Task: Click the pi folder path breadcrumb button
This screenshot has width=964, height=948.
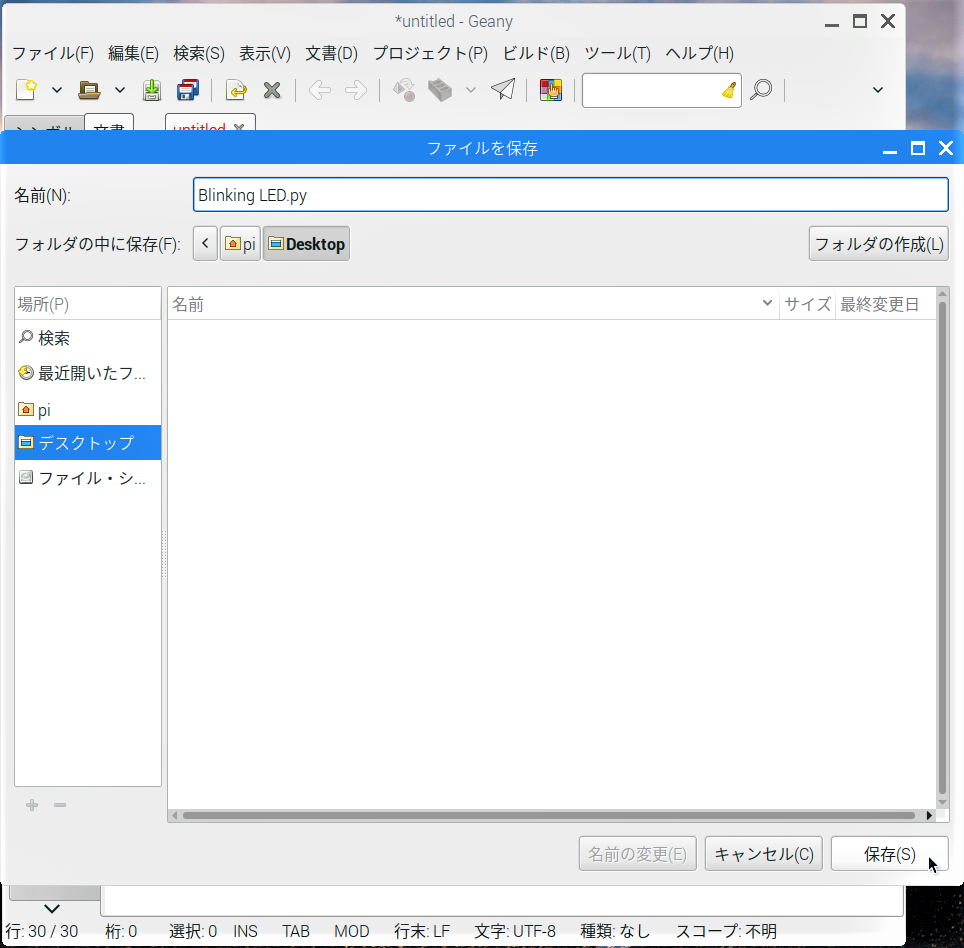Action: point(240,243)
